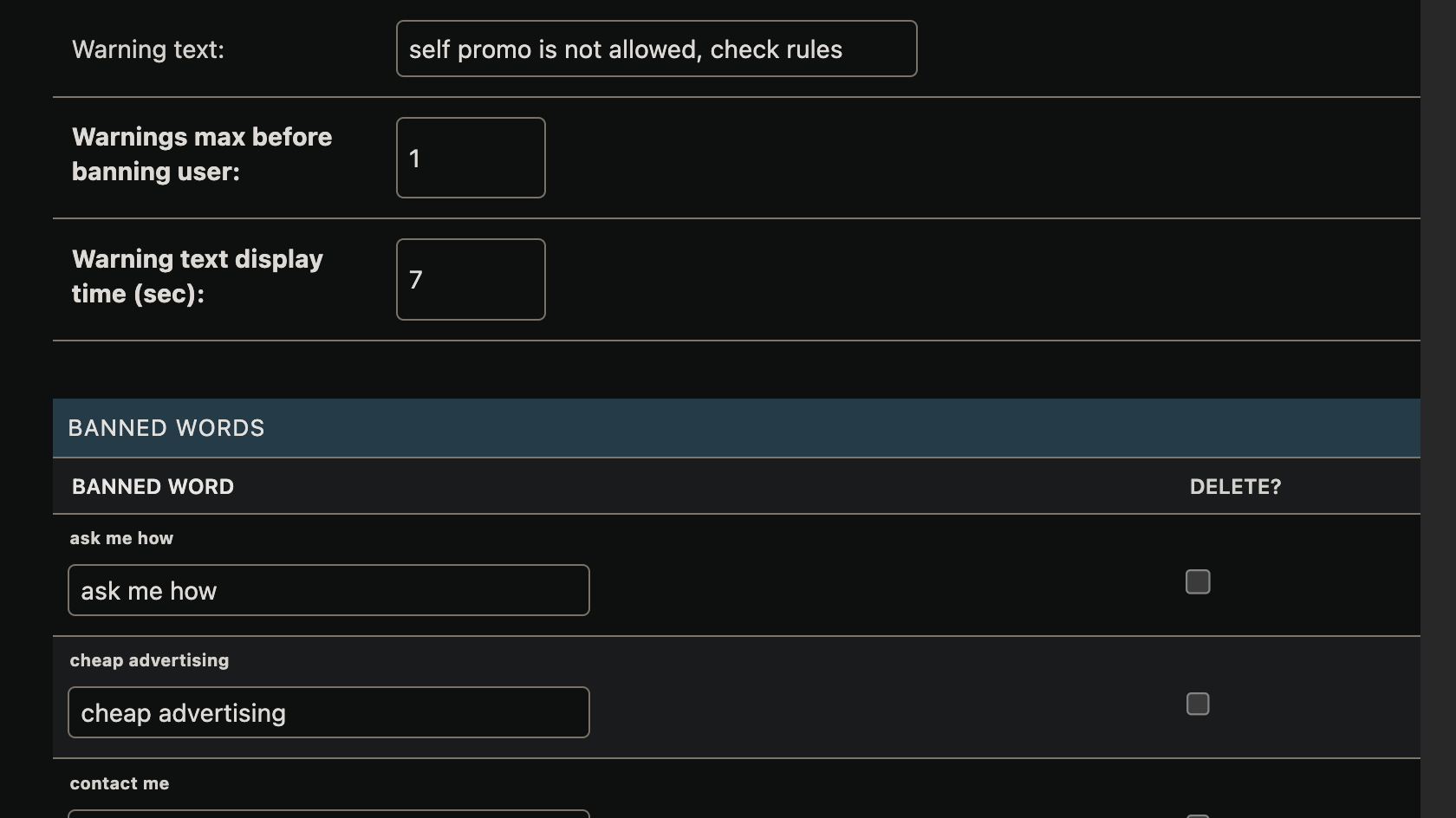Viewport: 1456px width, 818px height.
Task: Click the partially visible 'contact me' input field
Action: coord(328,814)
